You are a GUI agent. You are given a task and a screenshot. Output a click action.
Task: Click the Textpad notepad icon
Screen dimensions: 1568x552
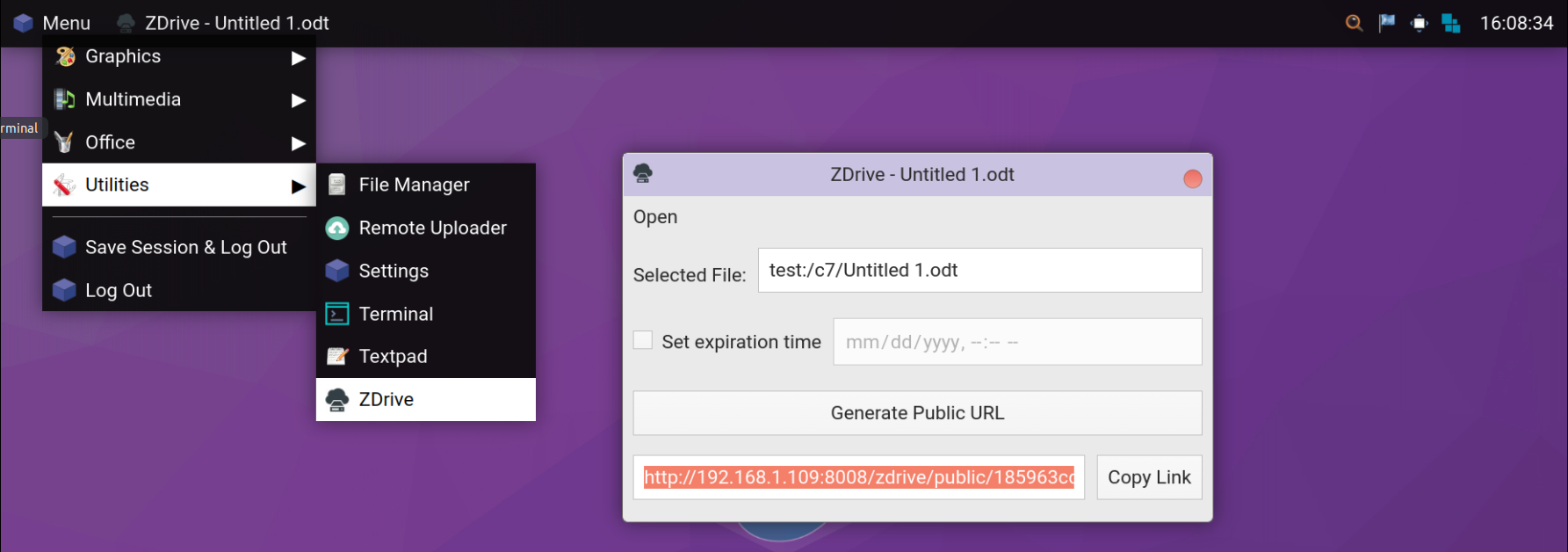[337, 357]
